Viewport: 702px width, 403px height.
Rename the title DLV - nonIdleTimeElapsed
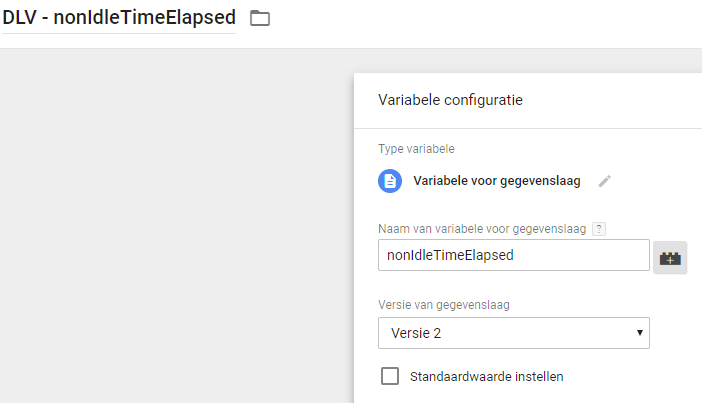tap(118, 17)
